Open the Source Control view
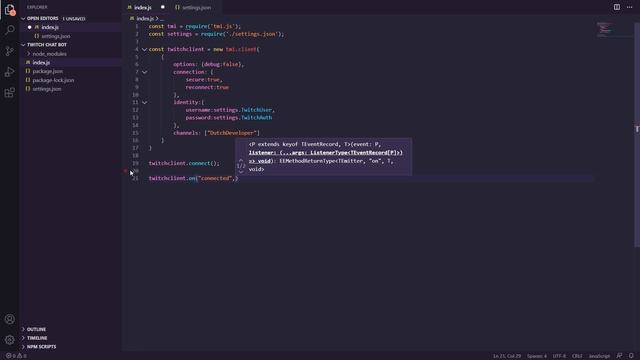640x360 pixels. click(x=9, y=51)
